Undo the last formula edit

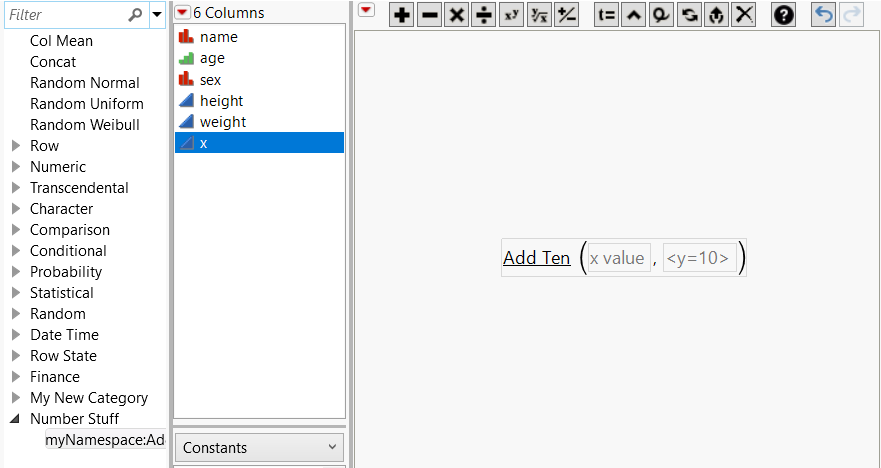tap(823, 15)
